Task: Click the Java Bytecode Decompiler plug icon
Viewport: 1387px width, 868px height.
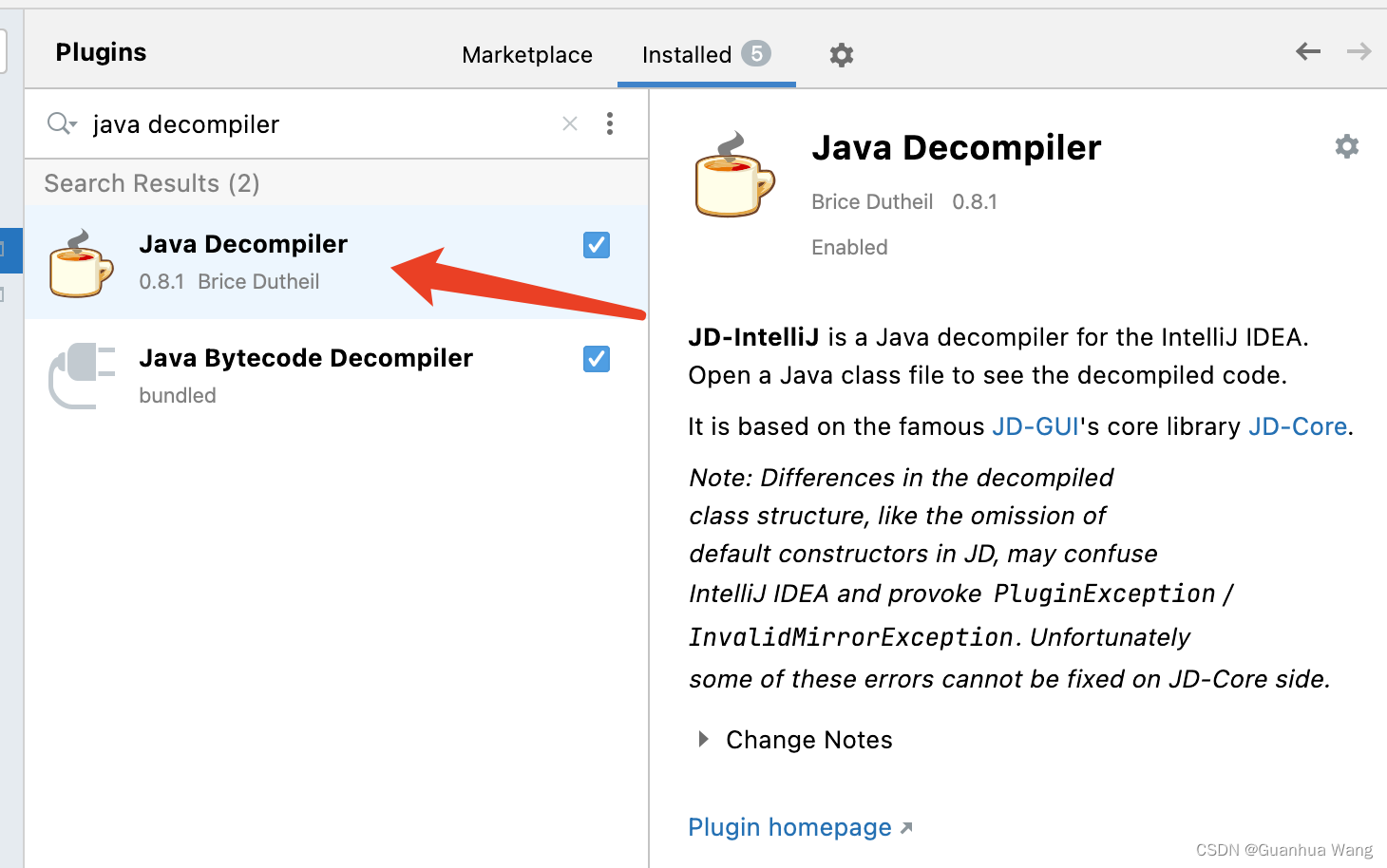Action: point(81,376)
